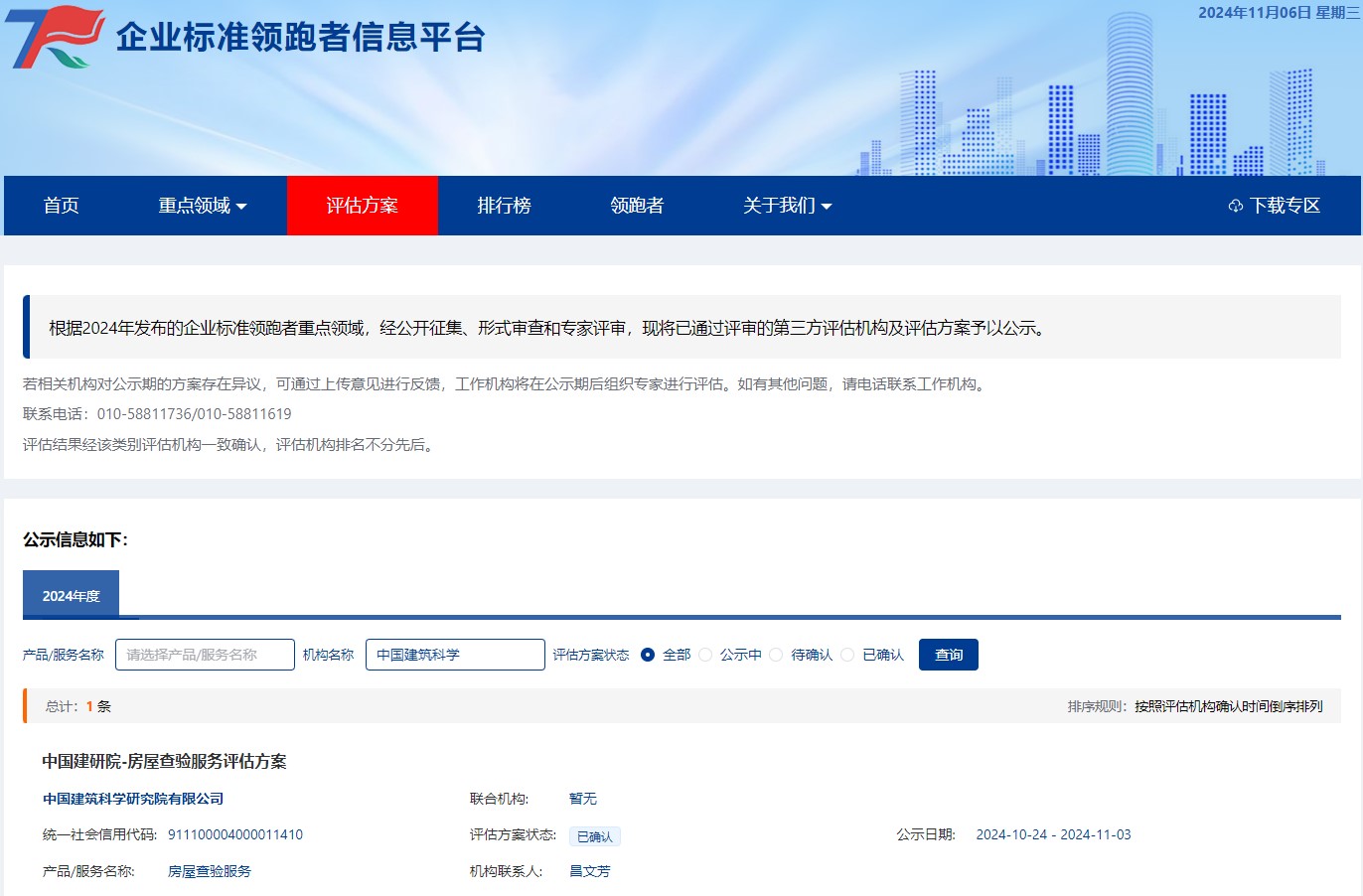Open the 评估方案 navigation tab

click(x=362, y=206)
